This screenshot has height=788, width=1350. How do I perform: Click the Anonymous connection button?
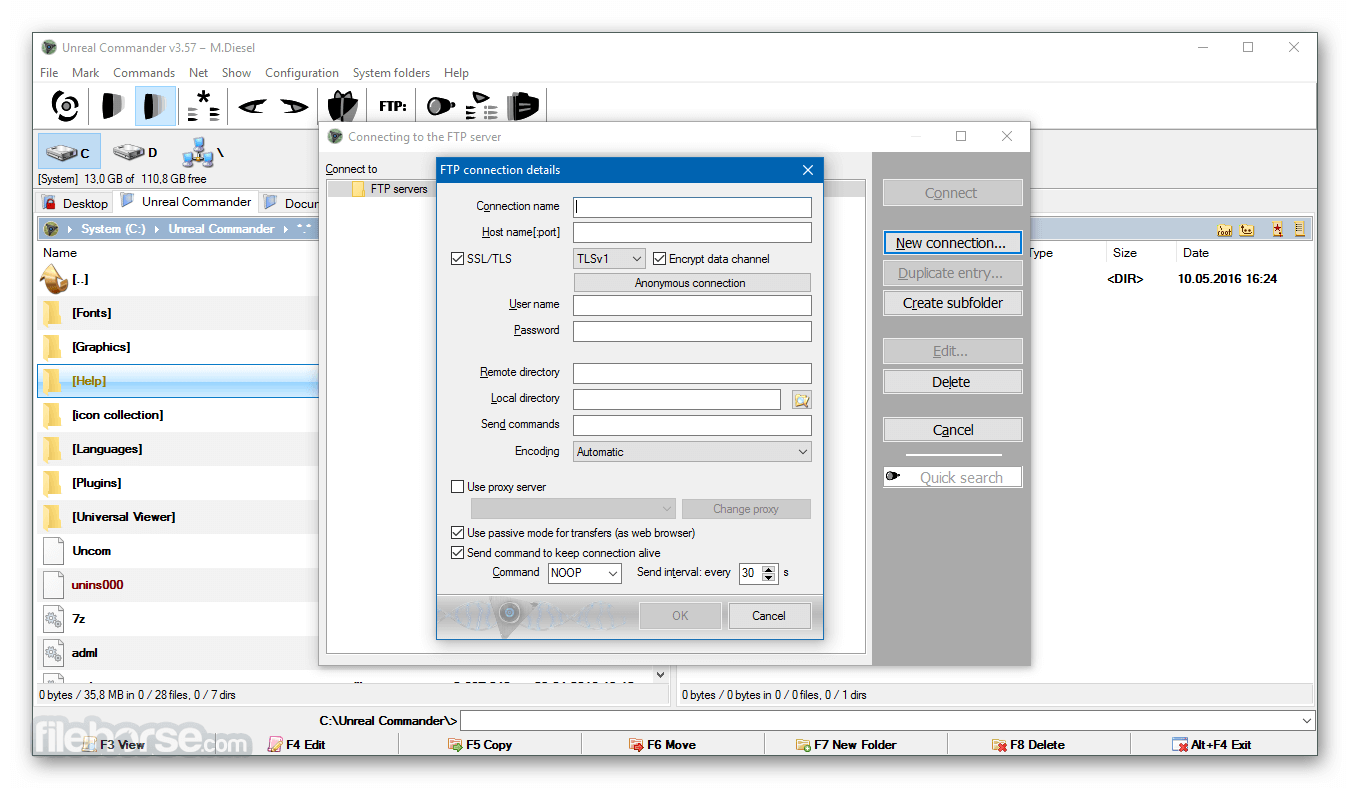tap(692, 283)
